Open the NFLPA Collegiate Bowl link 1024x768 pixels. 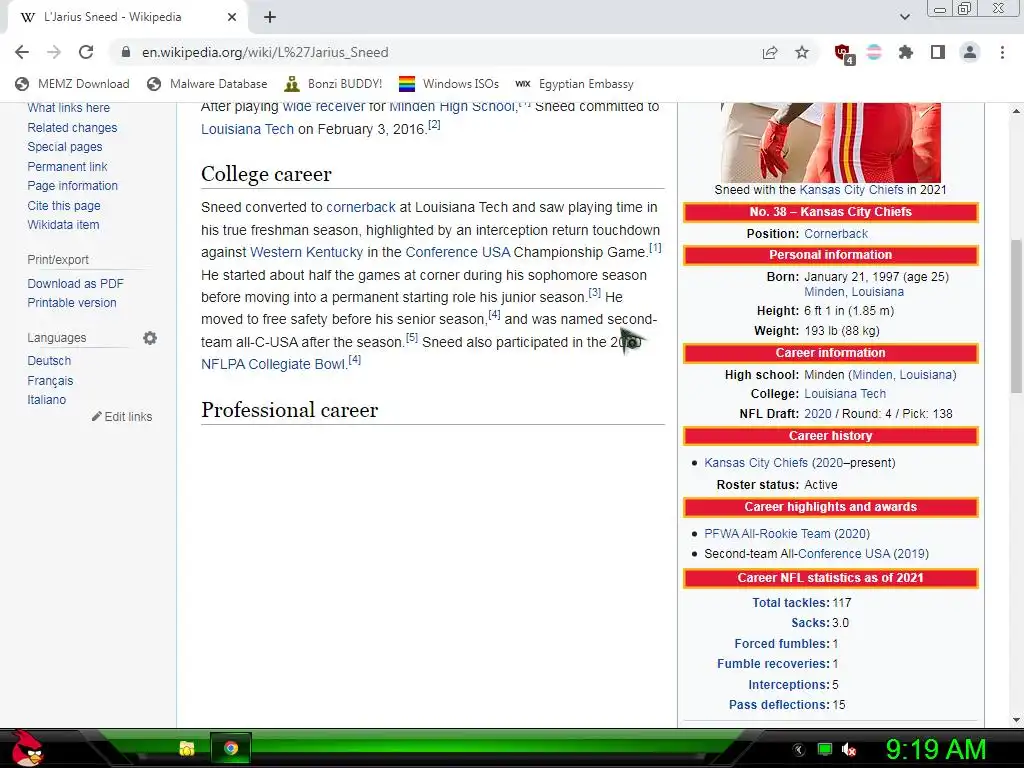point(273,364)
